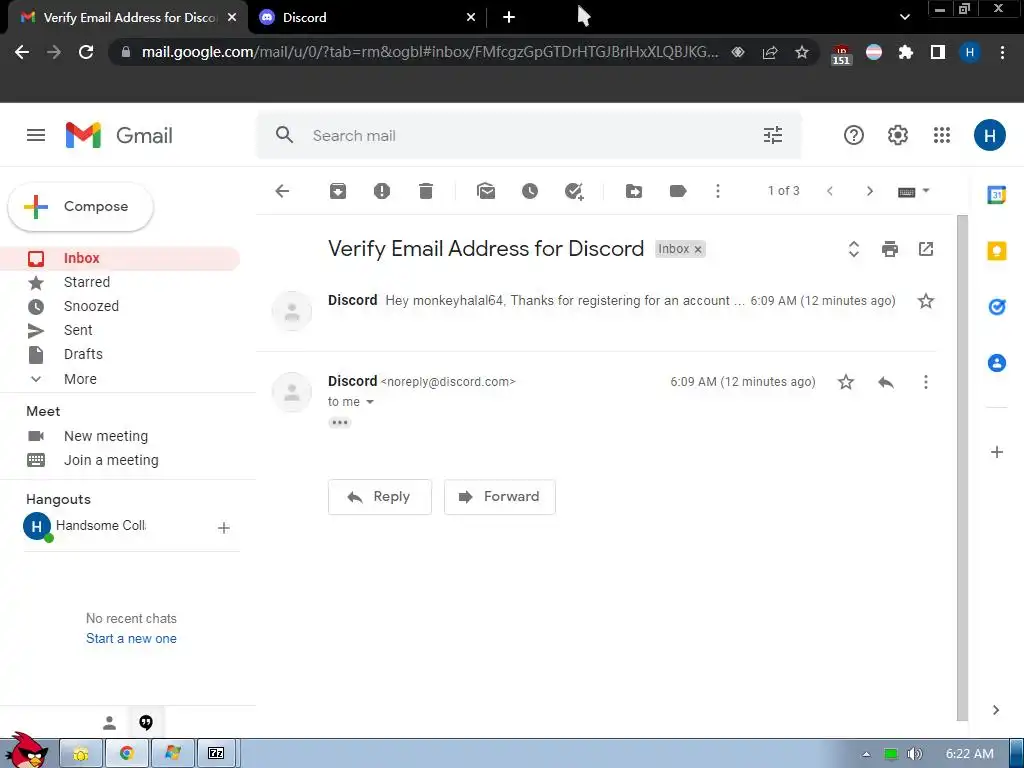Report this email as spam

382,191
